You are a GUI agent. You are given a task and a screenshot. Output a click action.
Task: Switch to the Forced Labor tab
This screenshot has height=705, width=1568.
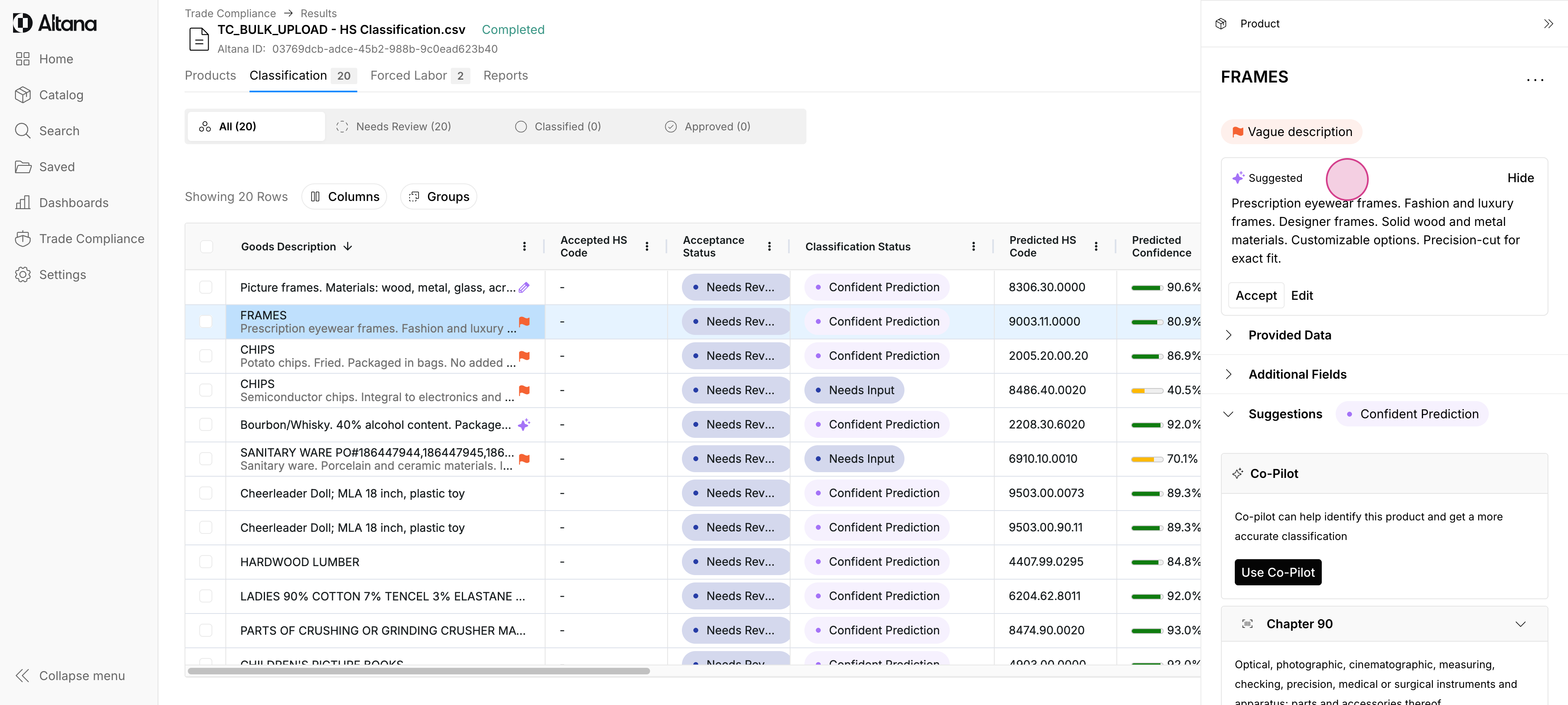(x=408, y=76)
